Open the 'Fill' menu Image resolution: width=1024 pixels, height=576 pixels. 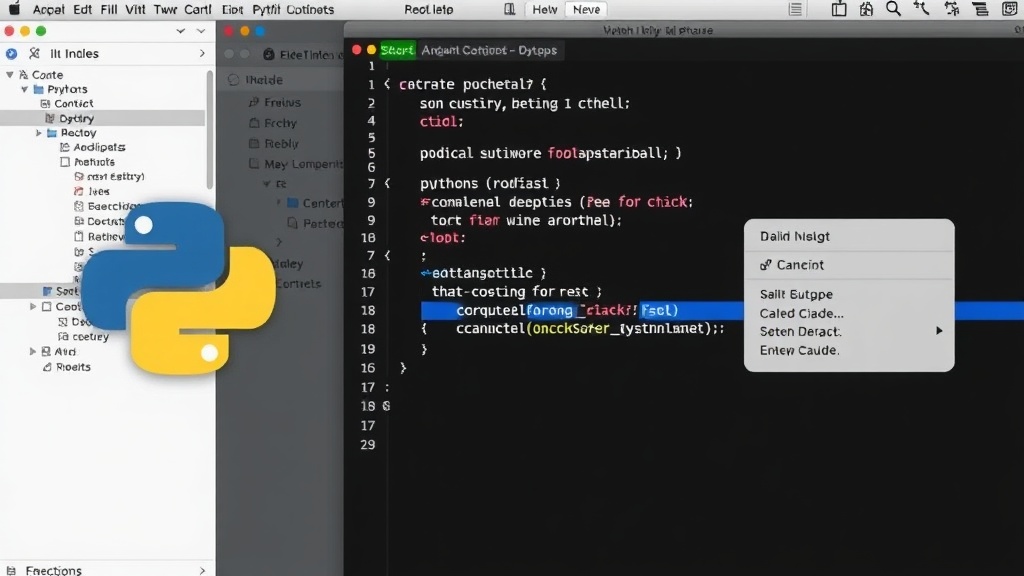[x=108, y=10]
